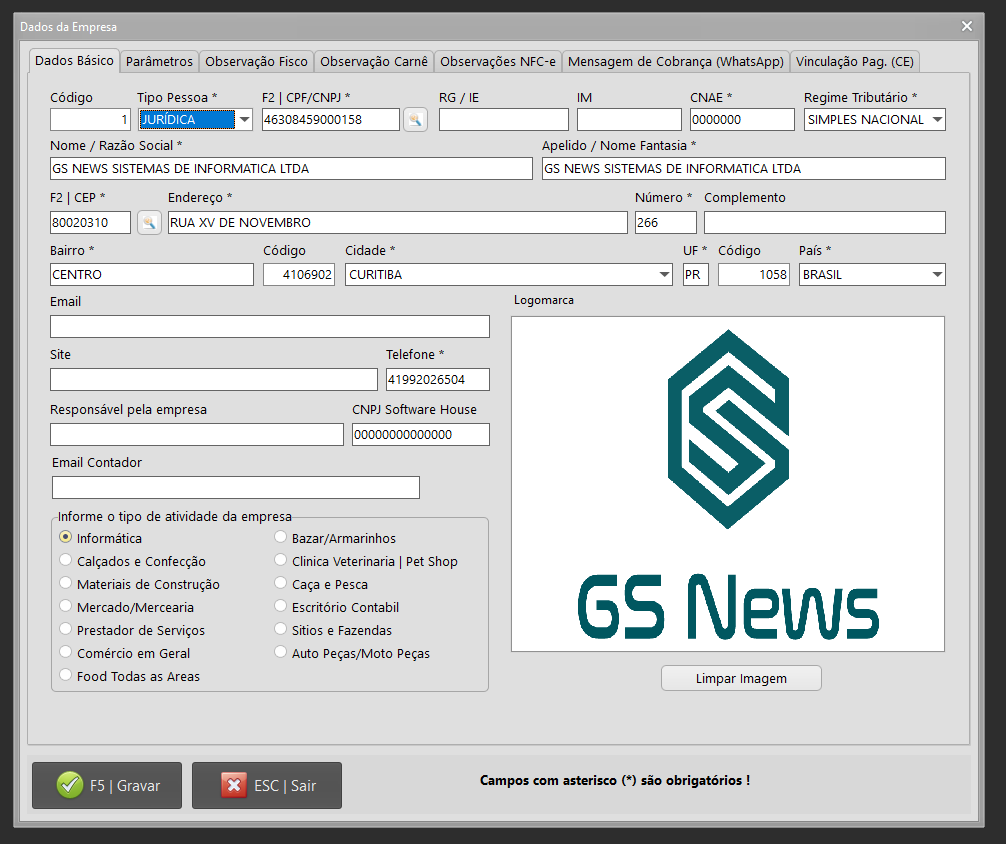The image size is (1006, 844).
Task: Click green checkmark icon on Gravar
Action: (70, 785)
